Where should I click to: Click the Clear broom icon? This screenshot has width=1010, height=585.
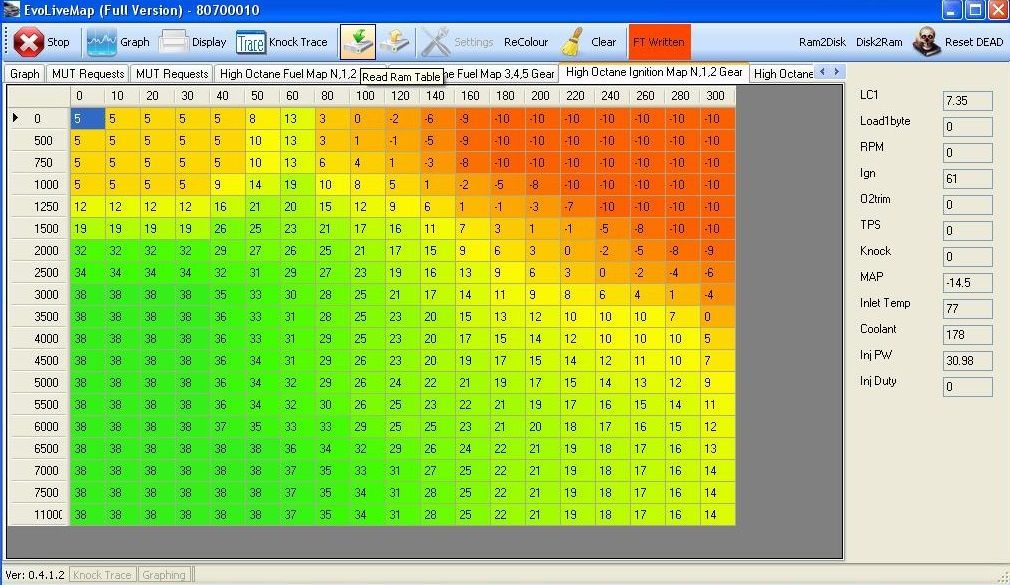(572, 42)
